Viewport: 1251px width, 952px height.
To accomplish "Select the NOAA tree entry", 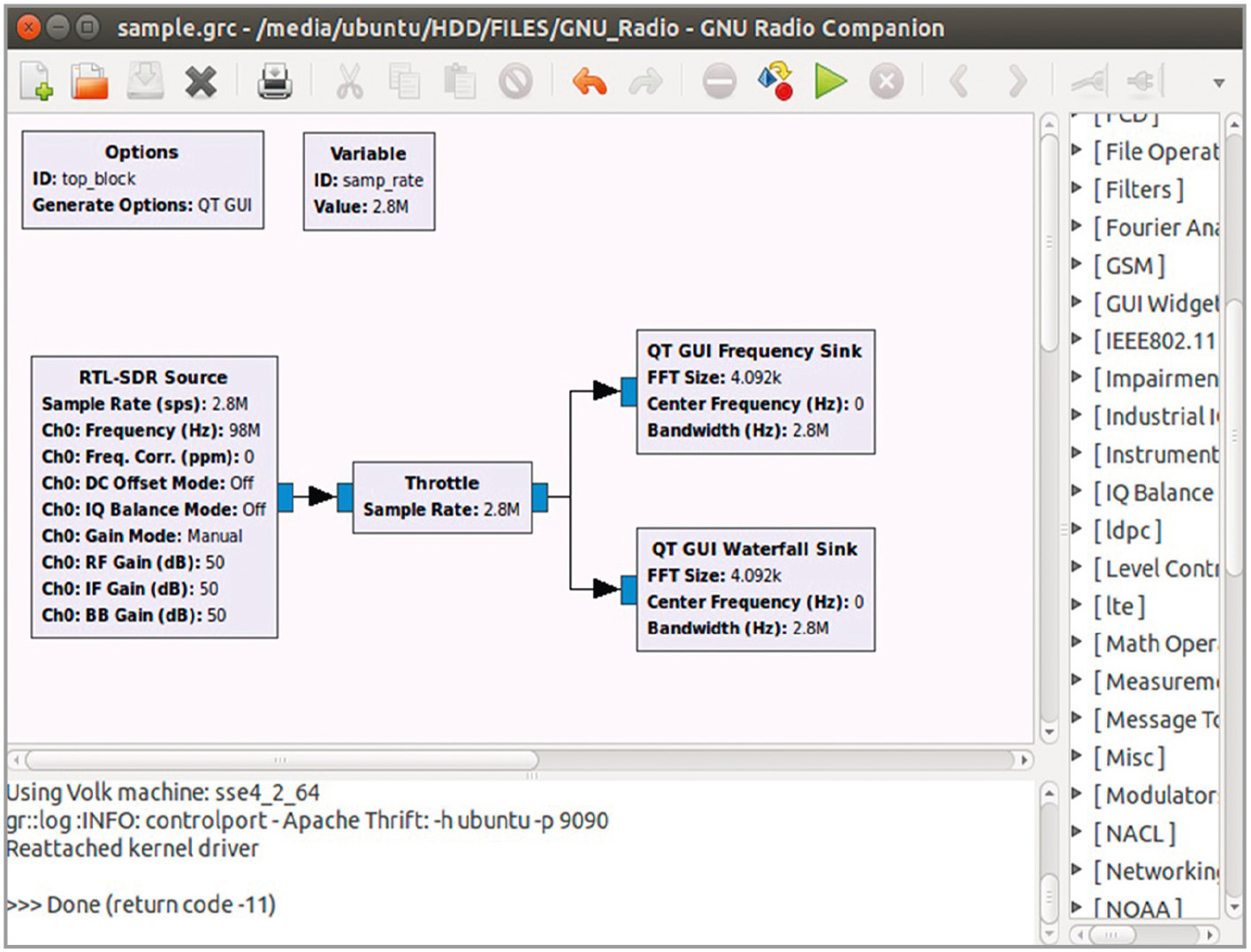I will (1138, 908).
